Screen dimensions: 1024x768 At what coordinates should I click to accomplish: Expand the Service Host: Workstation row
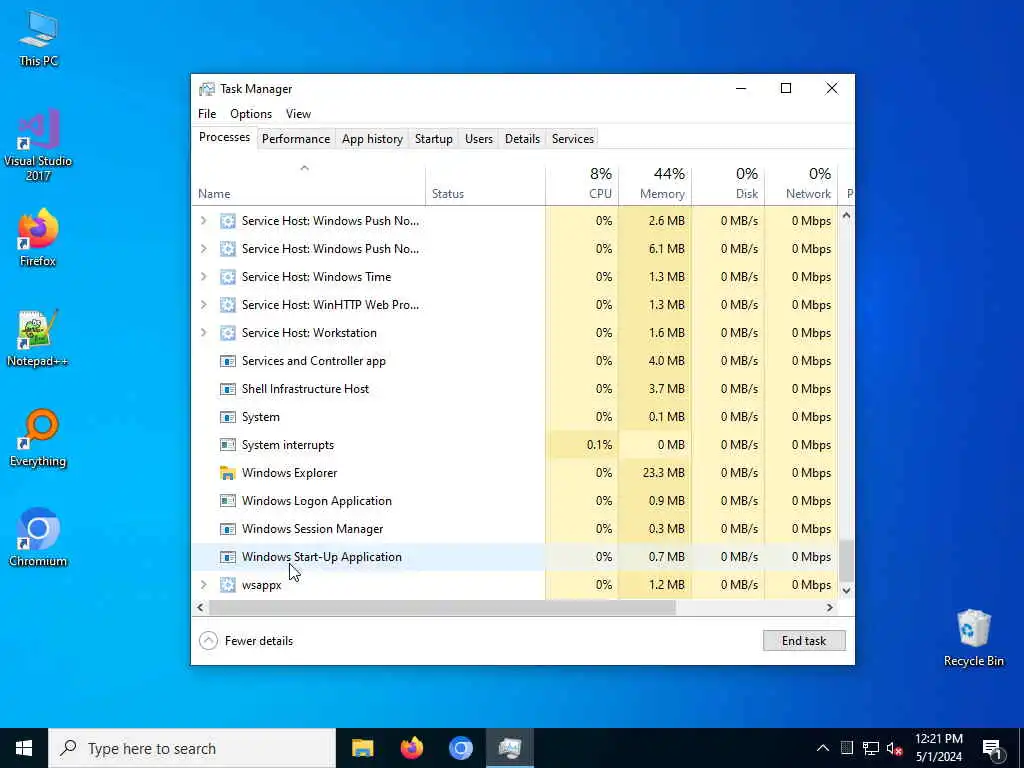(x=204, y=332)
